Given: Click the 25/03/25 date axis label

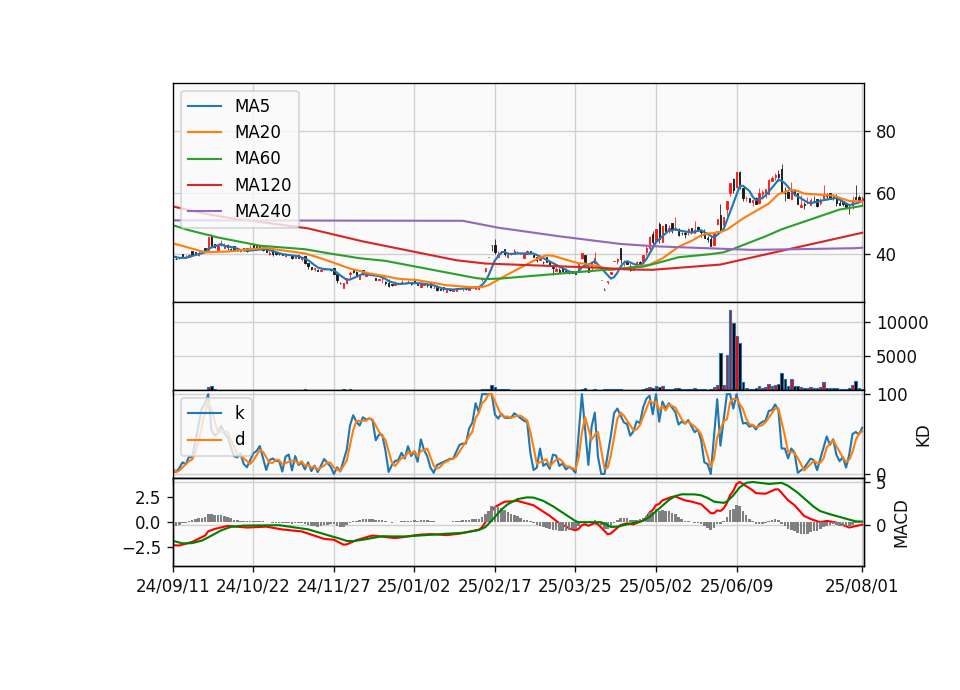Looking at the screenshot, I should coord(575,586).
